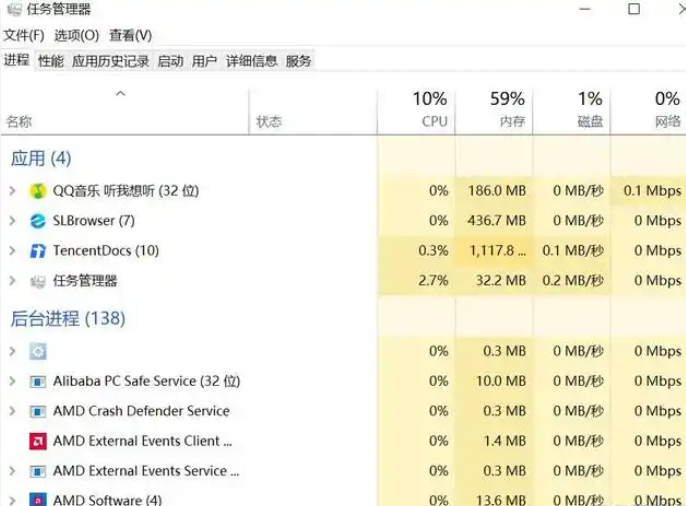Screen dimensions: 686x506
Task: Select AMD External Events Client name
Action: (x=143, y=441)
